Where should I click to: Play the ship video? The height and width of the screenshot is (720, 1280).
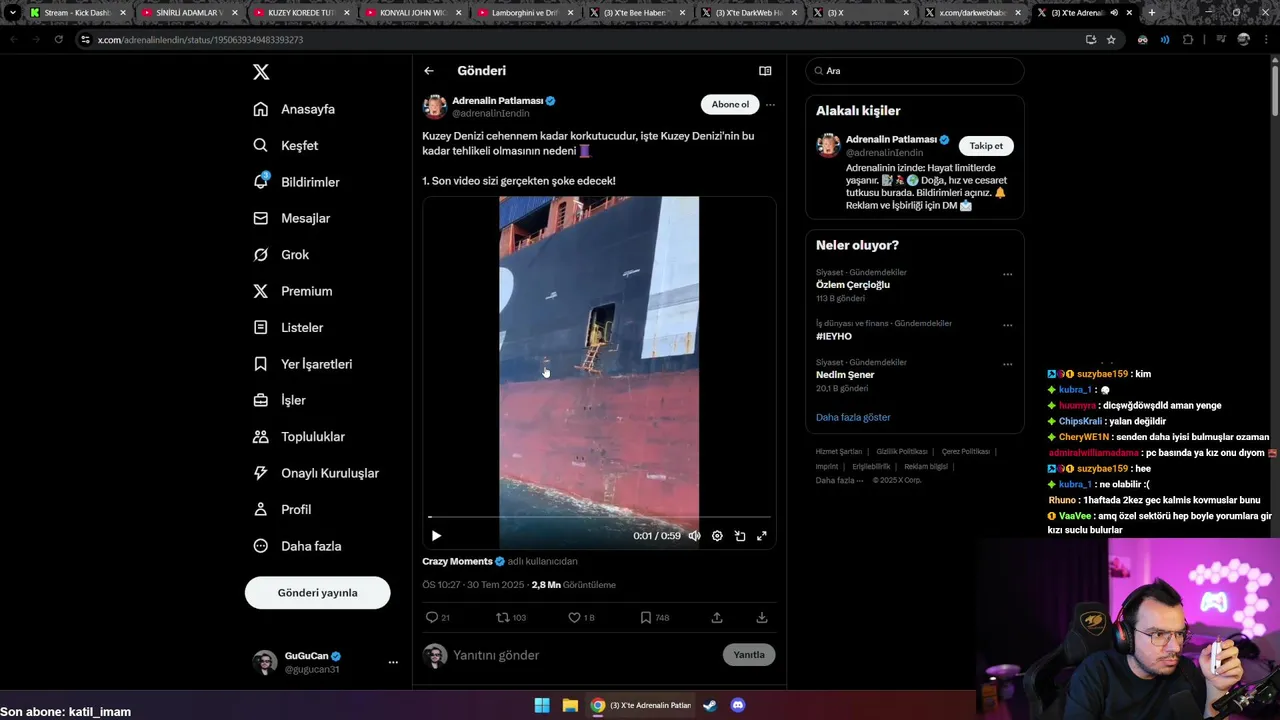click(436, 536)
